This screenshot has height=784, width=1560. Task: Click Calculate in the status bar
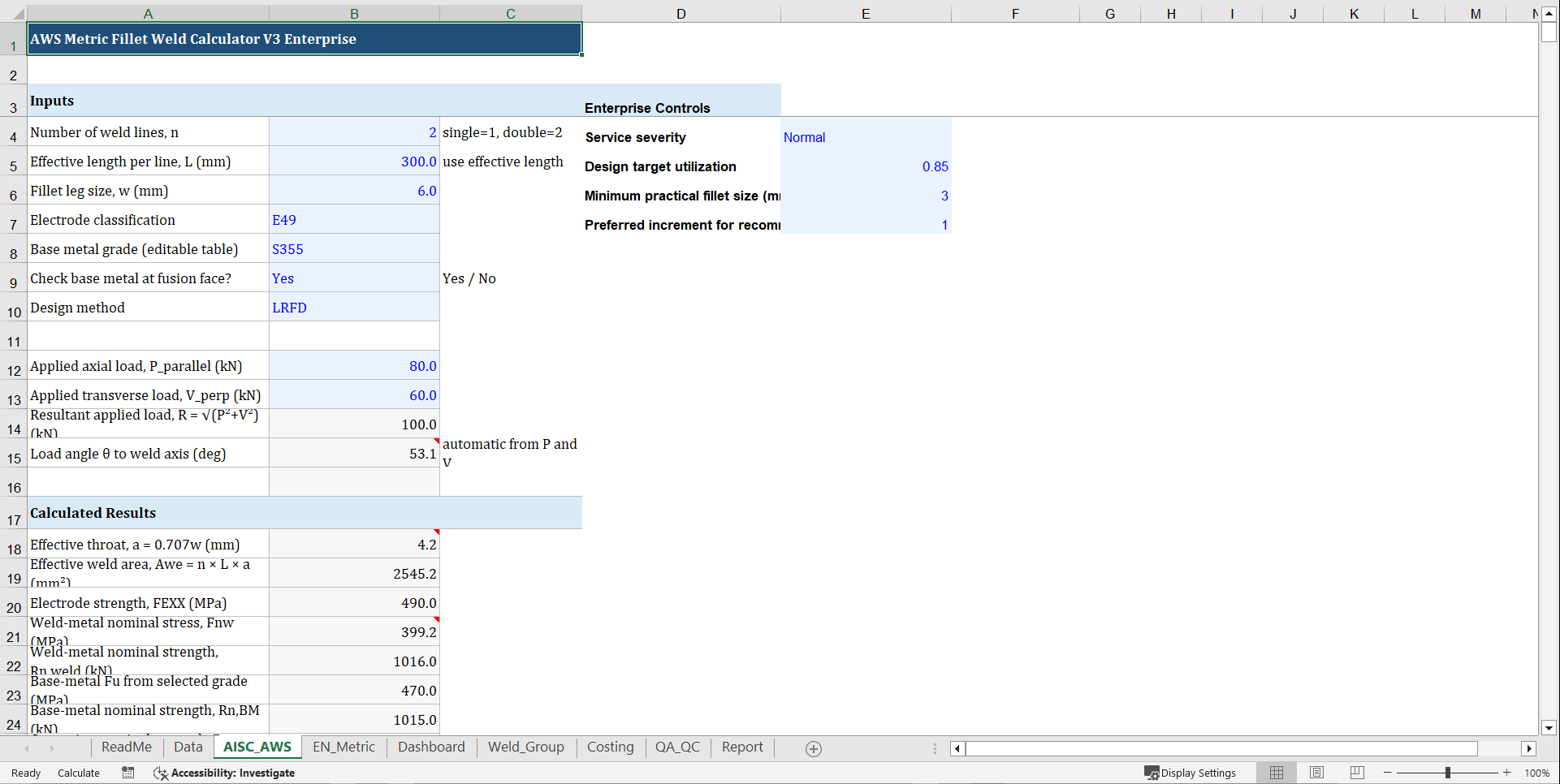pos(78,773)
